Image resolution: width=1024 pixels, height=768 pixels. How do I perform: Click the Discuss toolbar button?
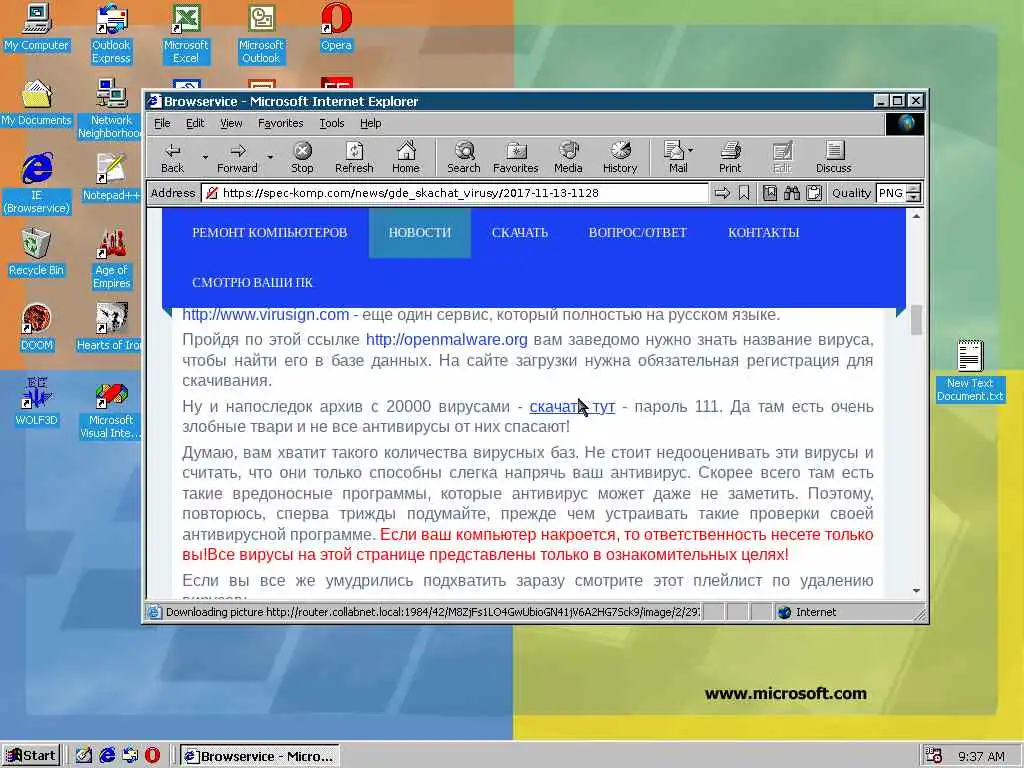point(833,157)
